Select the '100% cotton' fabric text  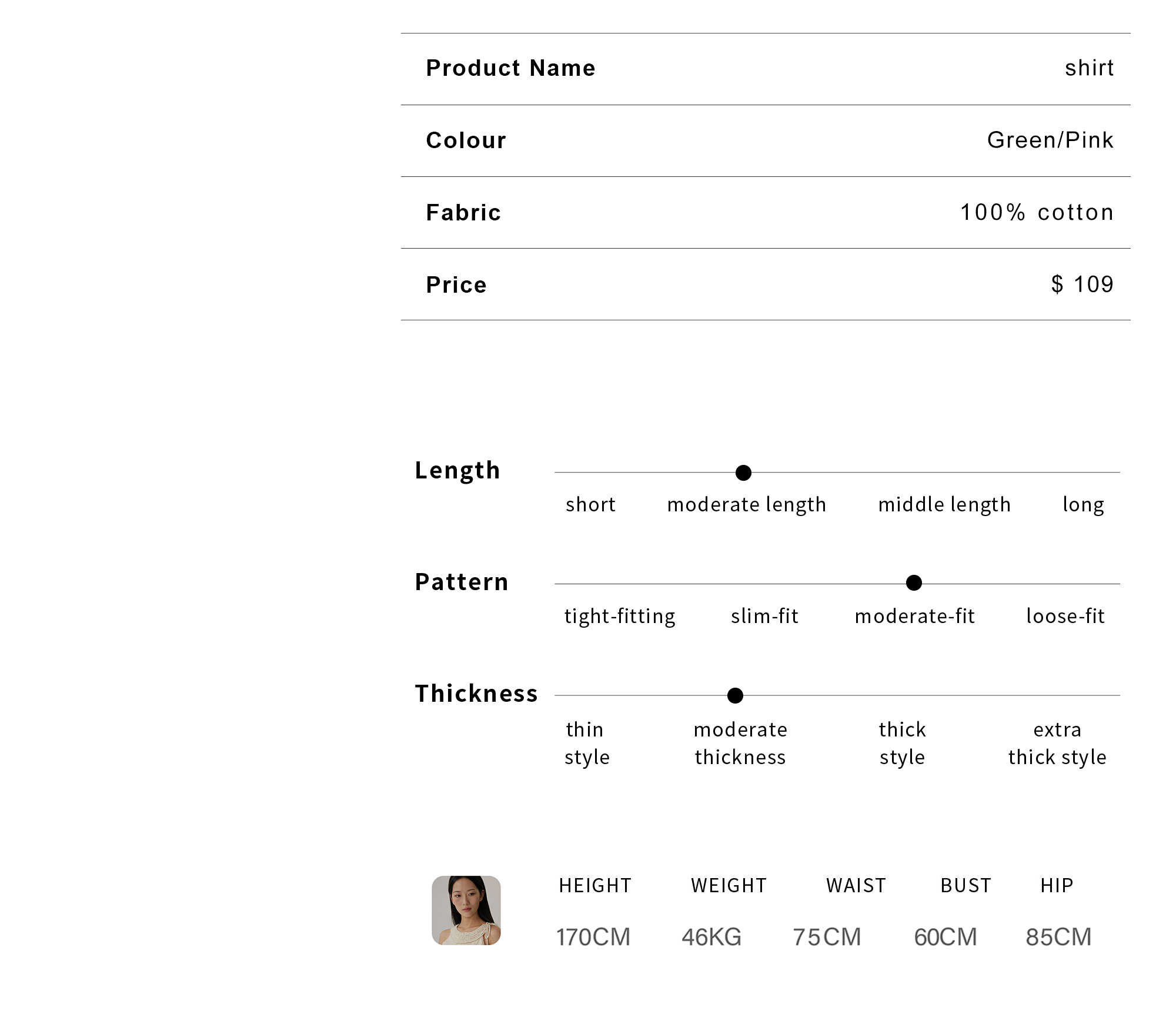(x=1037, y=212)
